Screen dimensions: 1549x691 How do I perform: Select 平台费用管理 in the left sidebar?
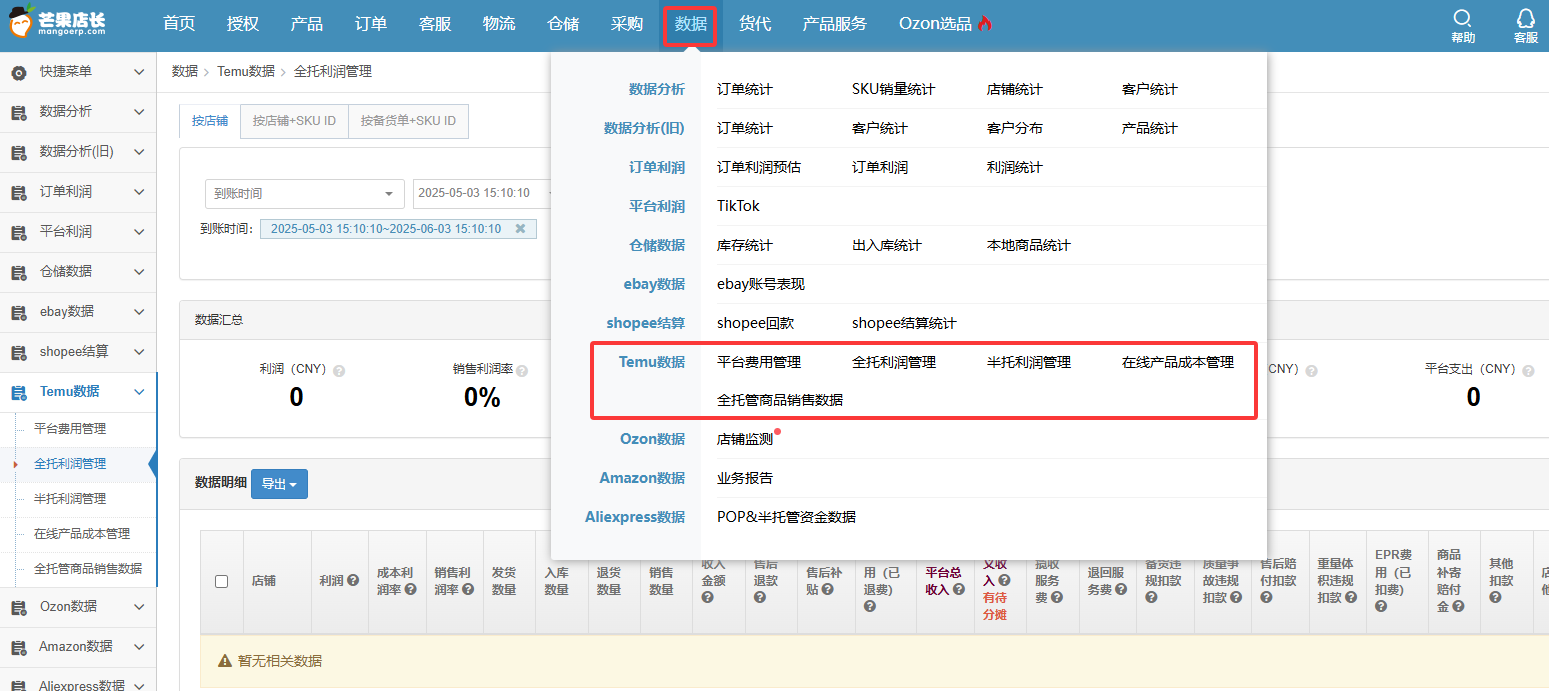[x=70, y=429]
